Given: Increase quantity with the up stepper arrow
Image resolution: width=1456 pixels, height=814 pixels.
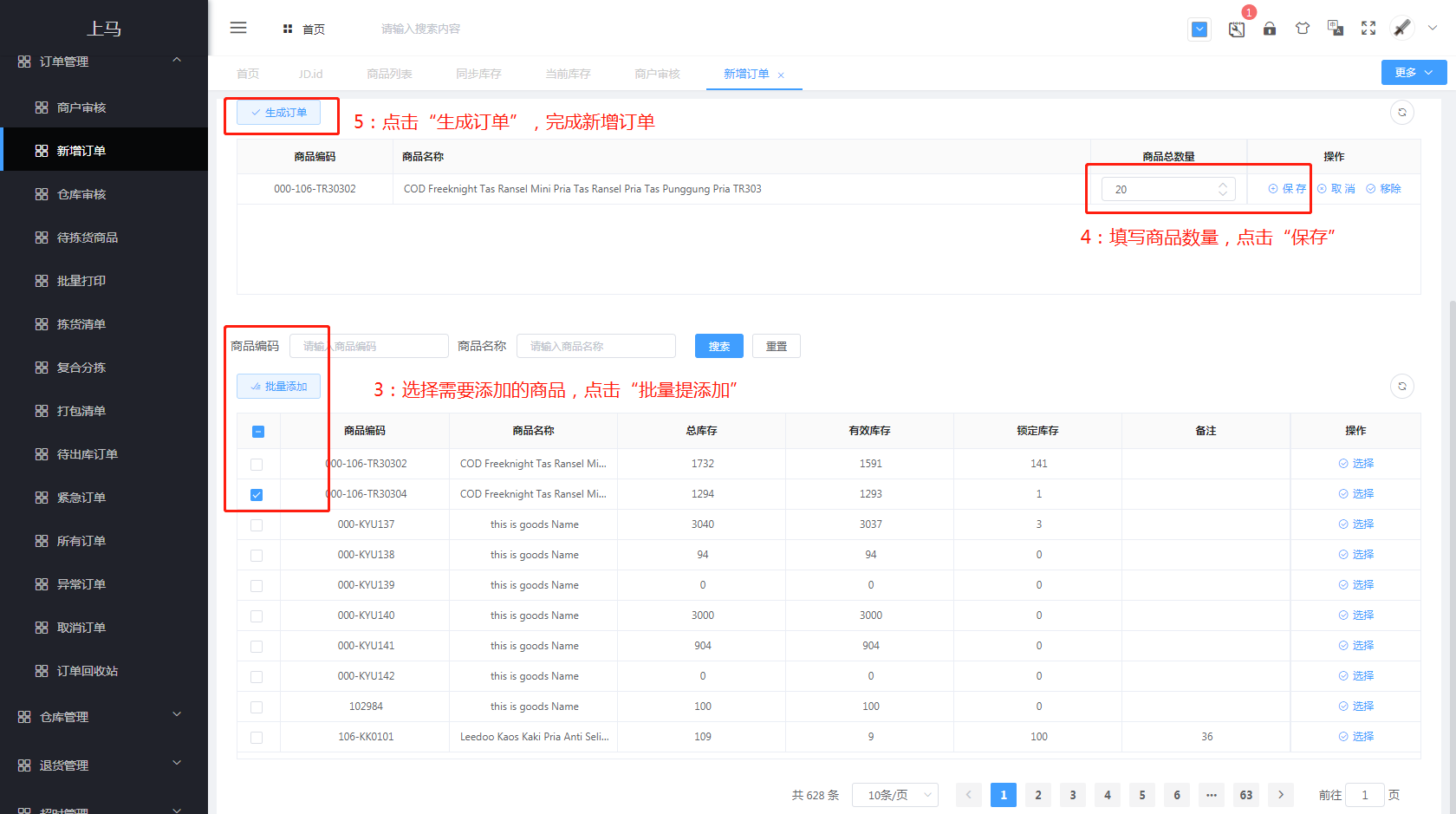Looking at the screenshot, I should click(1223, 184).
